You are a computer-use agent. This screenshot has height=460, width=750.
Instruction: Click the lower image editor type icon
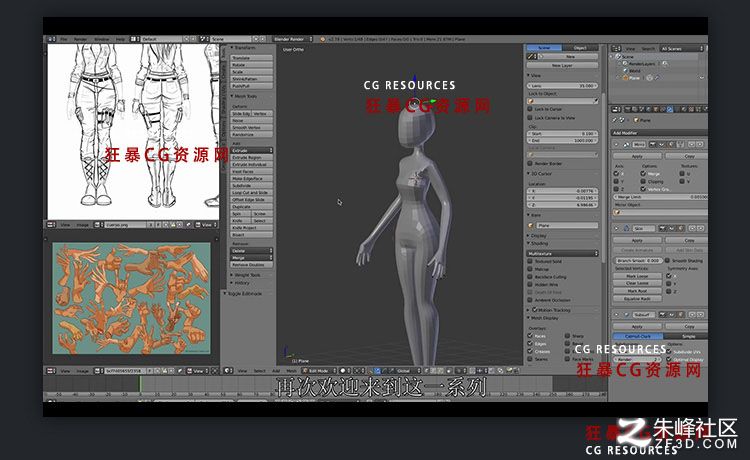[51, 371]
